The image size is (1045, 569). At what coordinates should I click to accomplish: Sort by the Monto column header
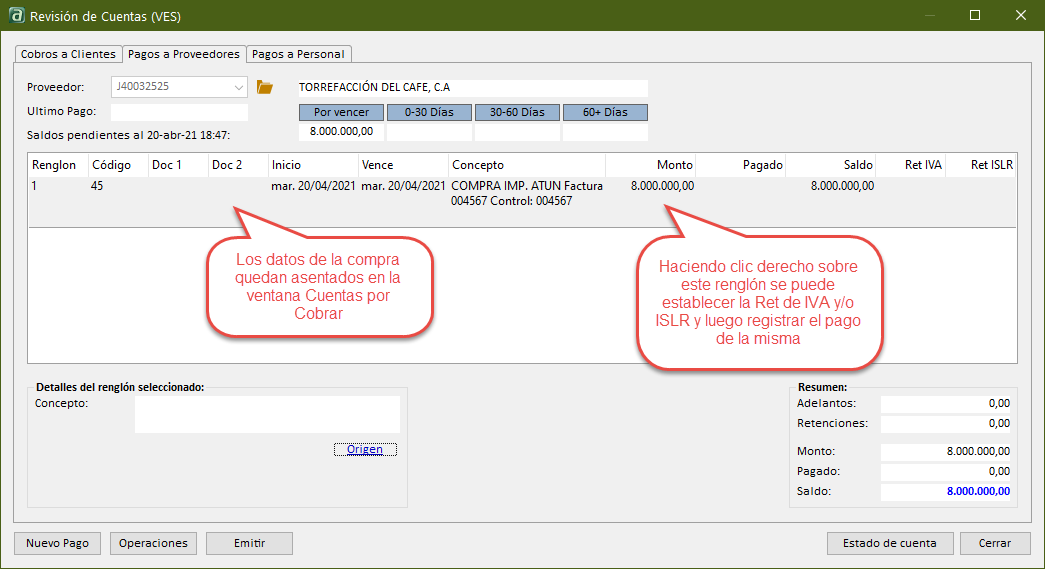coord(650,165)
